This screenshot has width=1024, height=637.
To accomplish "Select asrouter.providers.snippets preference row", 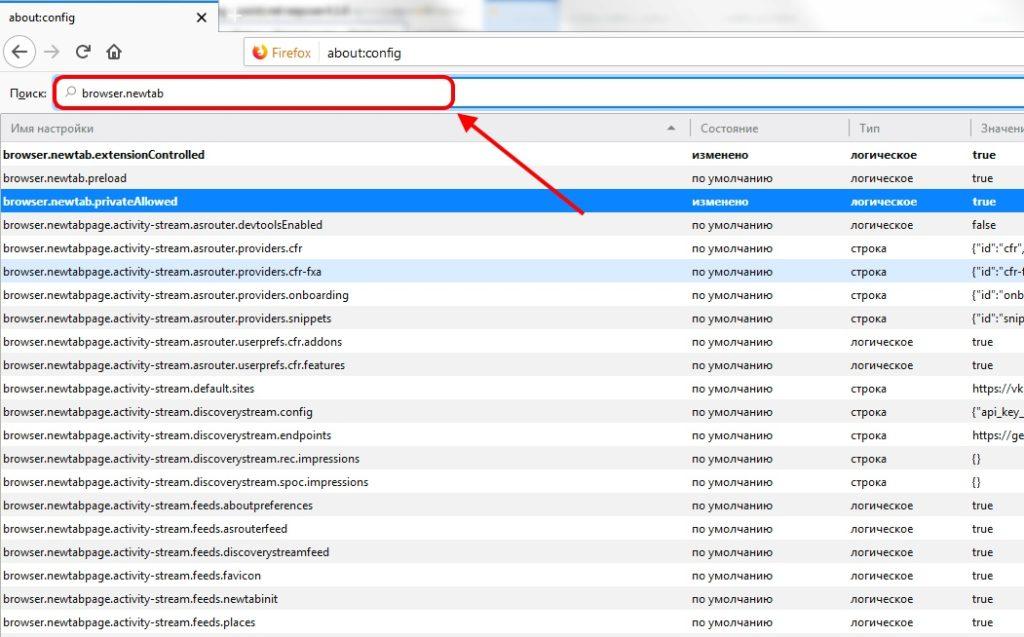I will click(512, 318).
